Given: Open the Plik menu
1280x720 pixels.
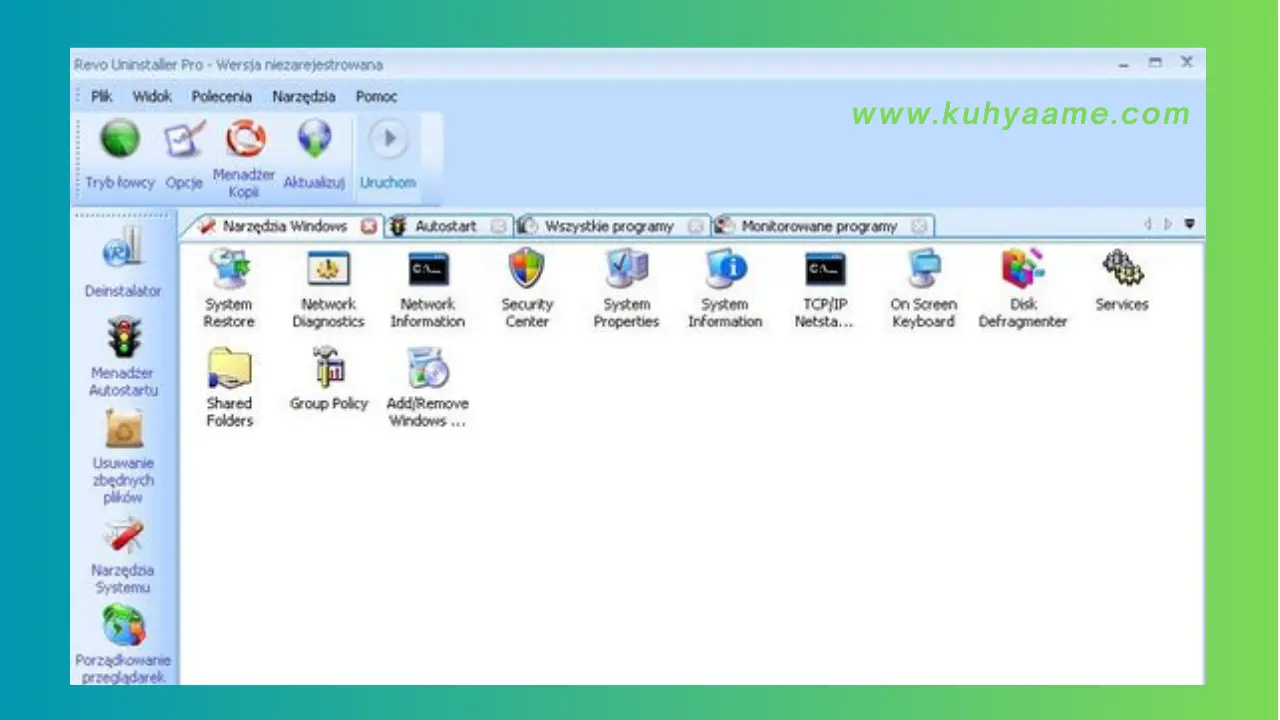Looking at the screenshot, I should [x=102, y=97].
